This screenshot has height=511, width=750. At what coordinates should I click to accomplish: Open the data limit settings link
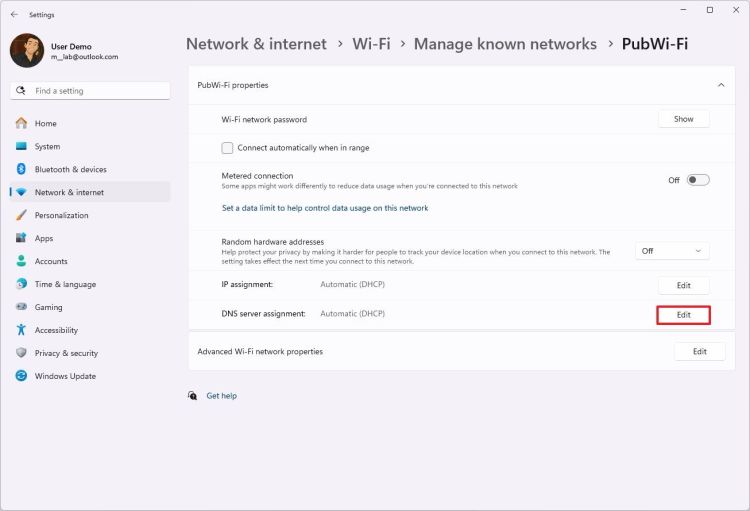325,208
